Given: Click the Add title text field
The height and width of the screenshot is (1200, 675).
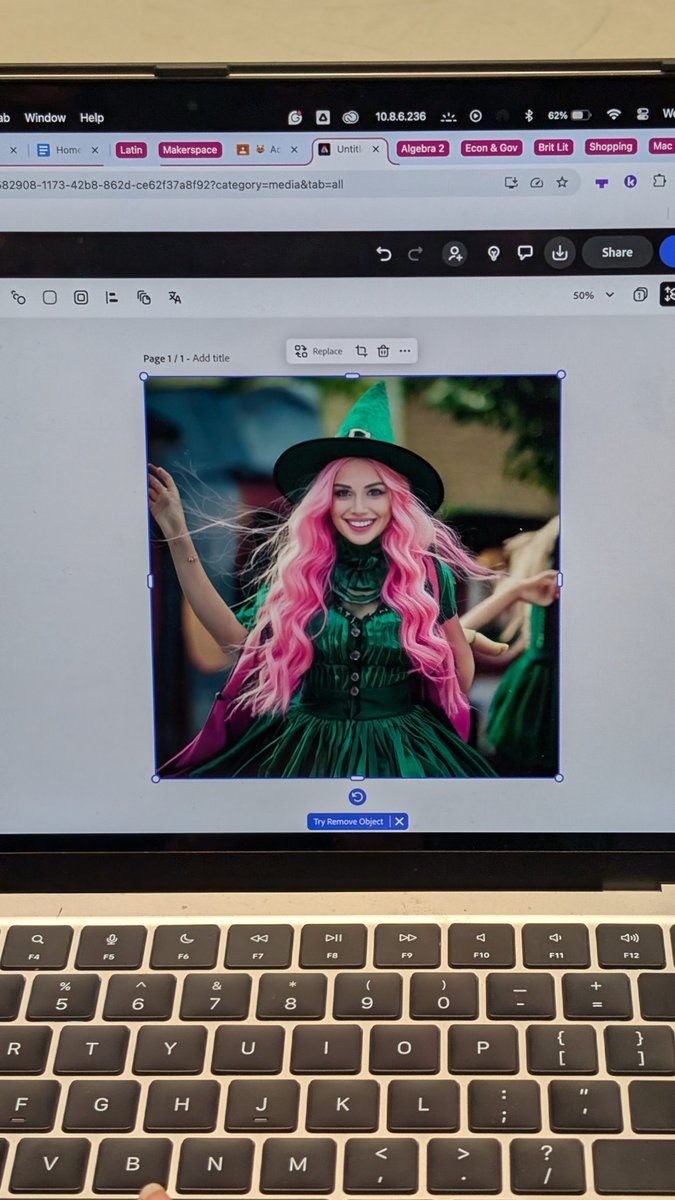Looking at the screenshot, I should point(211,358).
